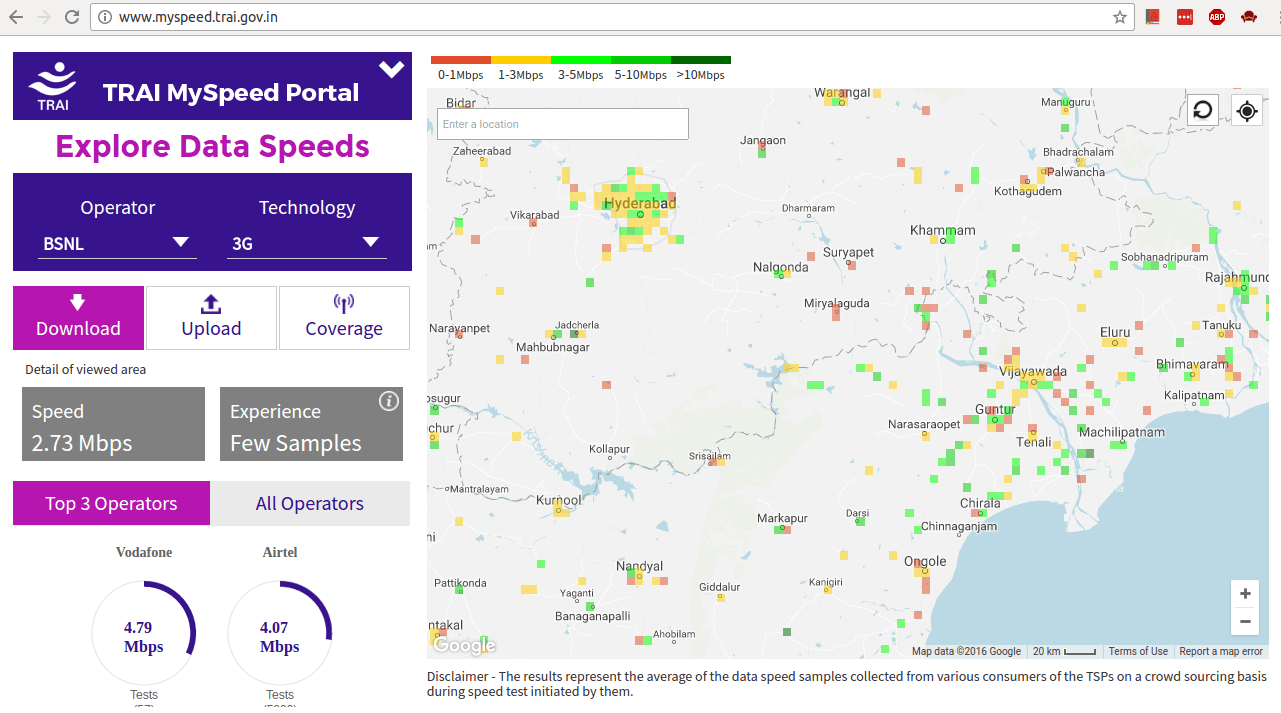
Task: Focus the Enter a location search box
Action: [563, 124]
